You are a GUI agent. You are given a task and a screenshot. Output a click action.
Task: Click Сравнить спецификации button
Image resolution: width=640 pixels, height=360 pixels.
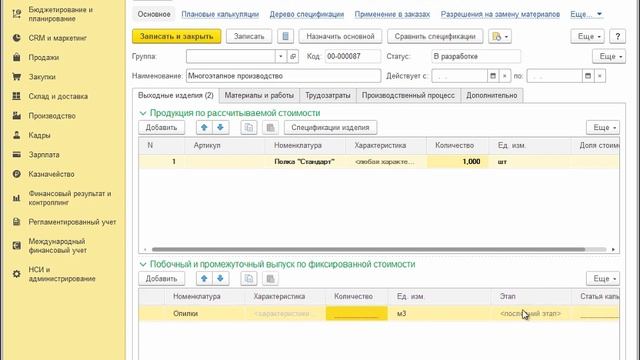pos(435,36)
